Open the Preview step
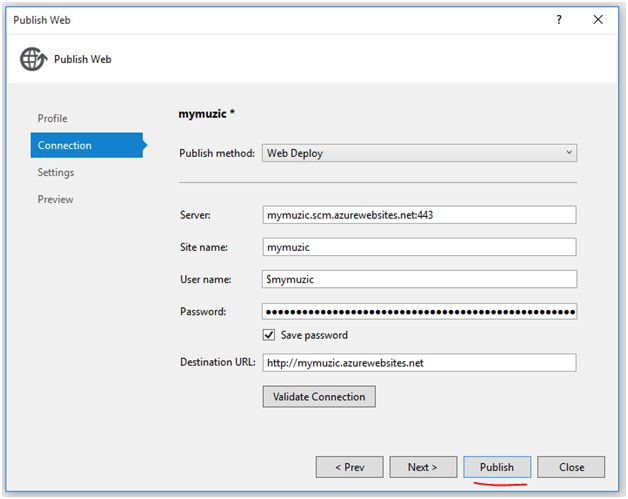628x499 pixels. pos(56,200)
